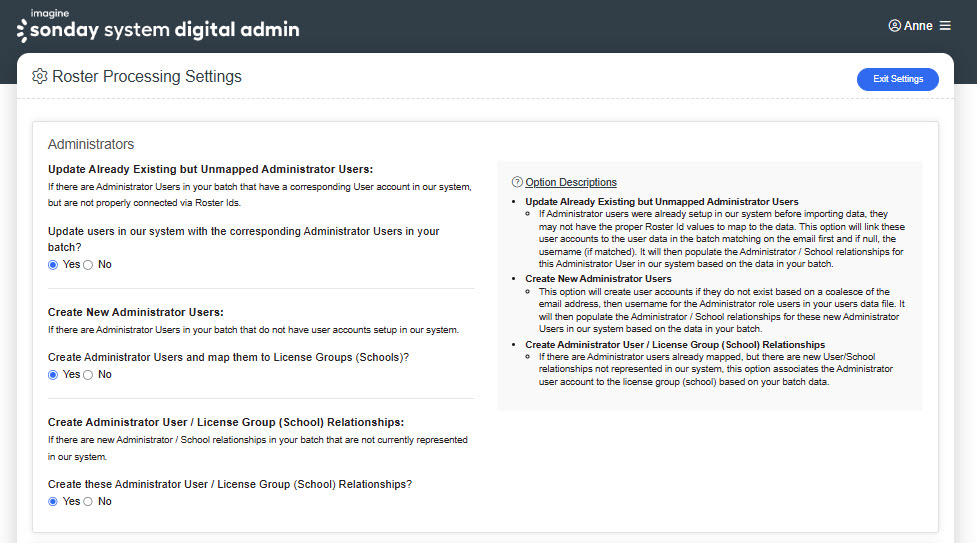
Task: Click the Create Administrator User / License Group Relationships description bullet
Action: coord(675,344)
